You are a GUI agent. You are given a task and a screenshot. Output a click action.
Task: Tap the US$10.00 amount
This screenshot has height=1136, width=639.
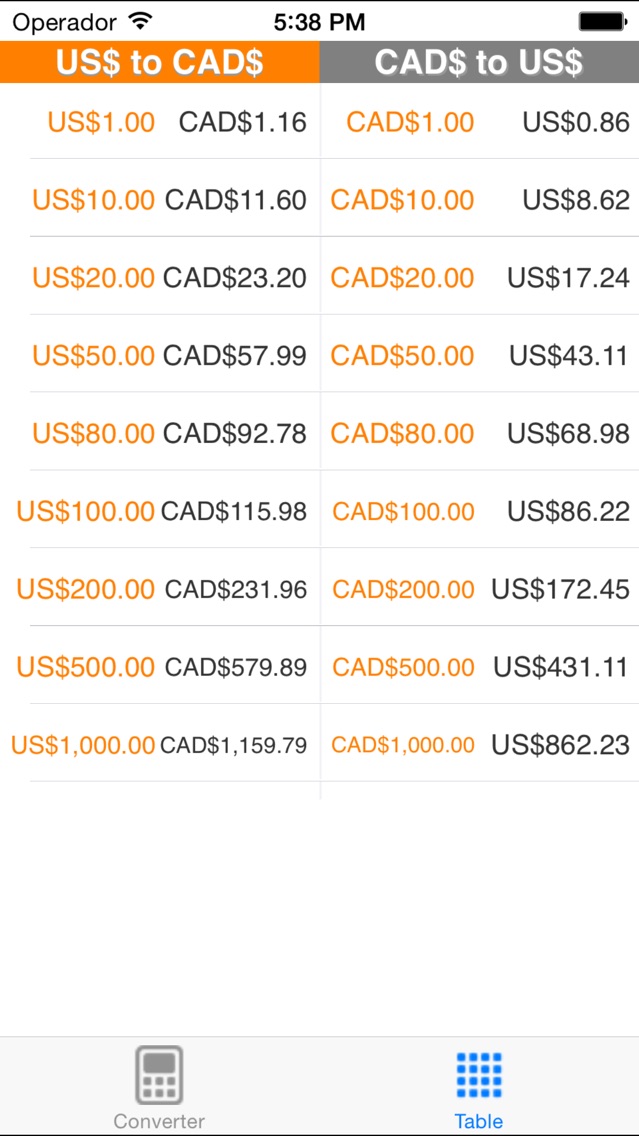click(93, 200)
